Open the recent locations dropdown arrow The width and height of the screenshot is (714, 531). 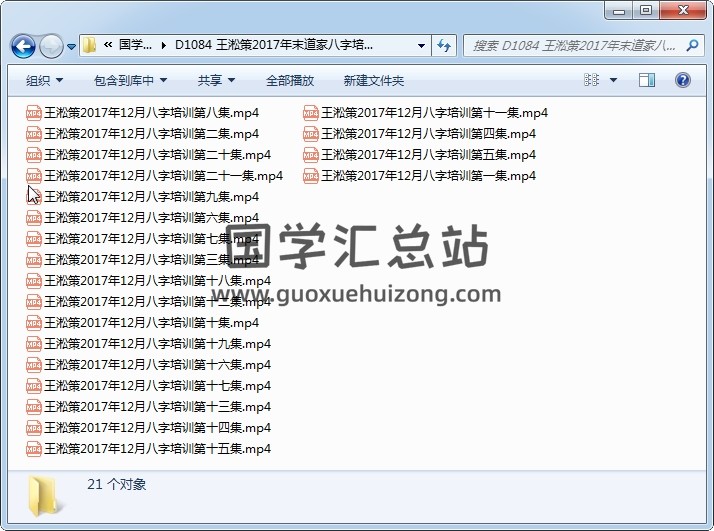[71, 46]
